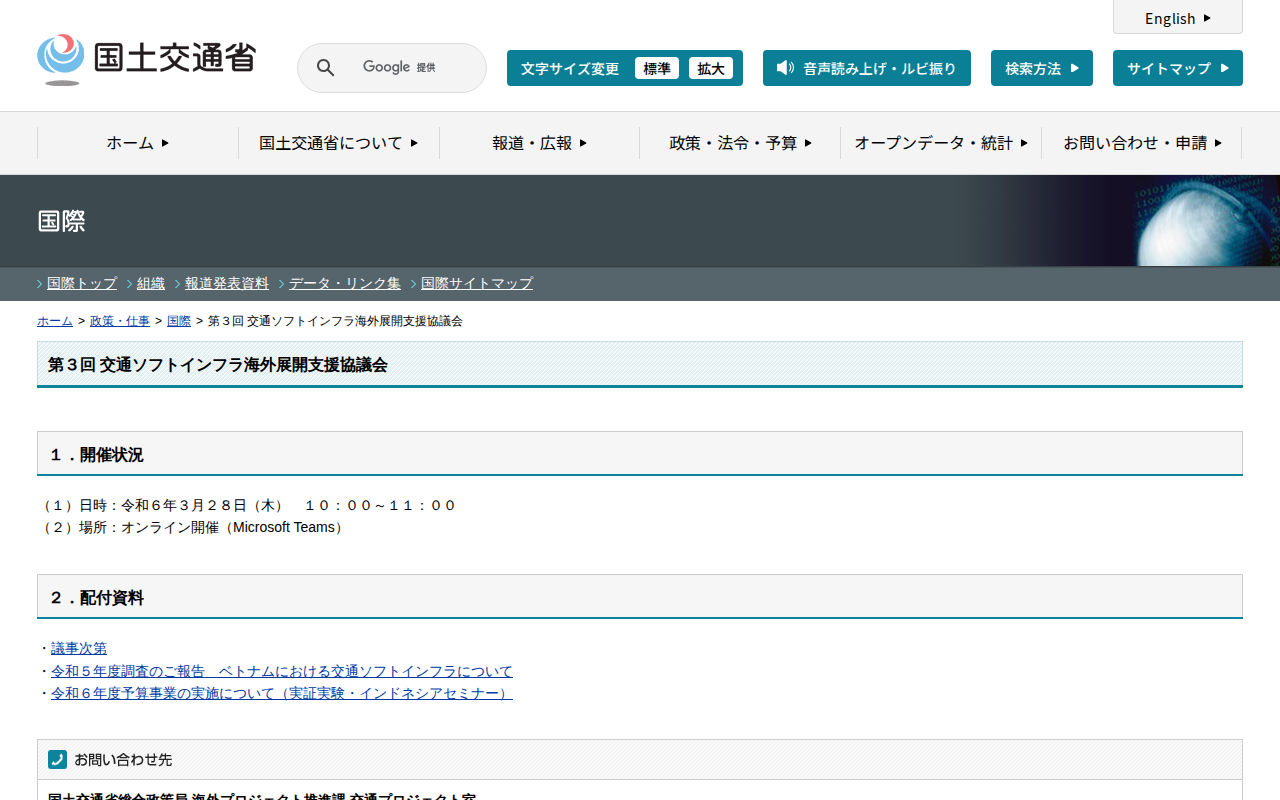Image resolution: width=1280 pixels, height=800 pixels.
Task: Expand the 国土交通省について menu
Action: [338, 143]
